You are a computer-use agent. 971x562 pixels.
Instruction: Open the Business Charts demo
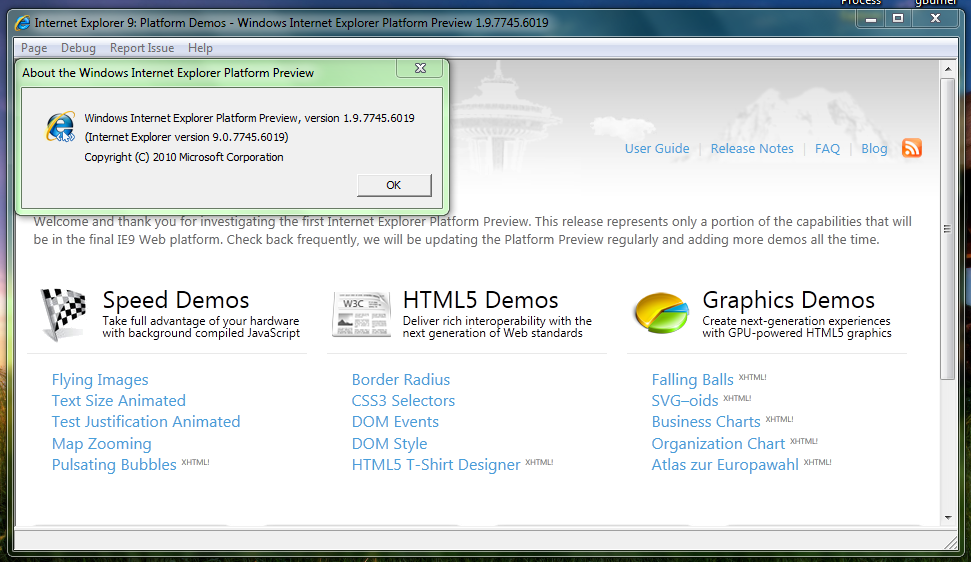pyautogui.click(x=706, y=422)
